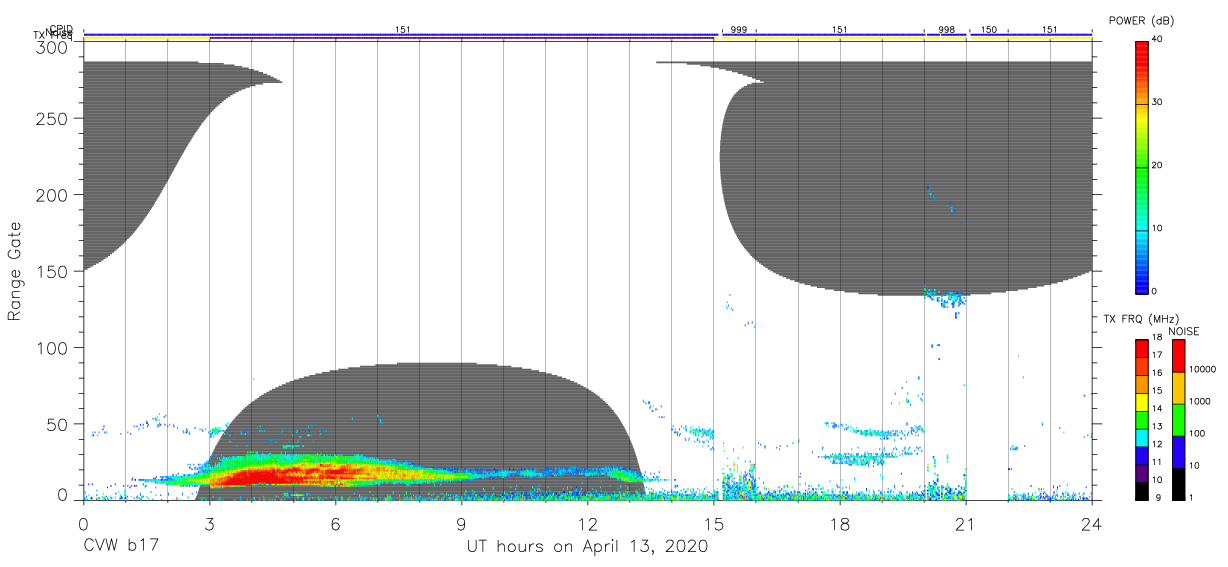This screenshot has height=567, width=1228.
Task: Select the NOISE legend title
Action: (x=1184, y=331)
